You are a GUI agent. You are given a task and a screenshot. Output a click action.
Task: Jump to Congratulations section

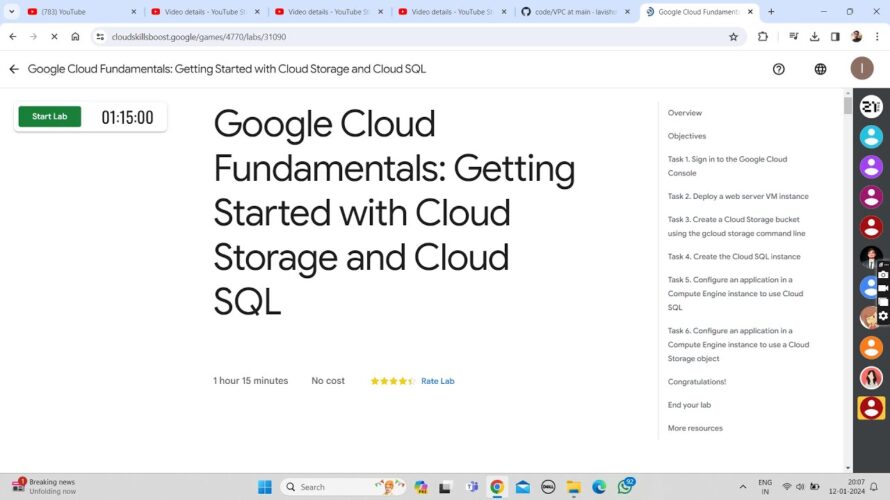click(x=696, y=382)
